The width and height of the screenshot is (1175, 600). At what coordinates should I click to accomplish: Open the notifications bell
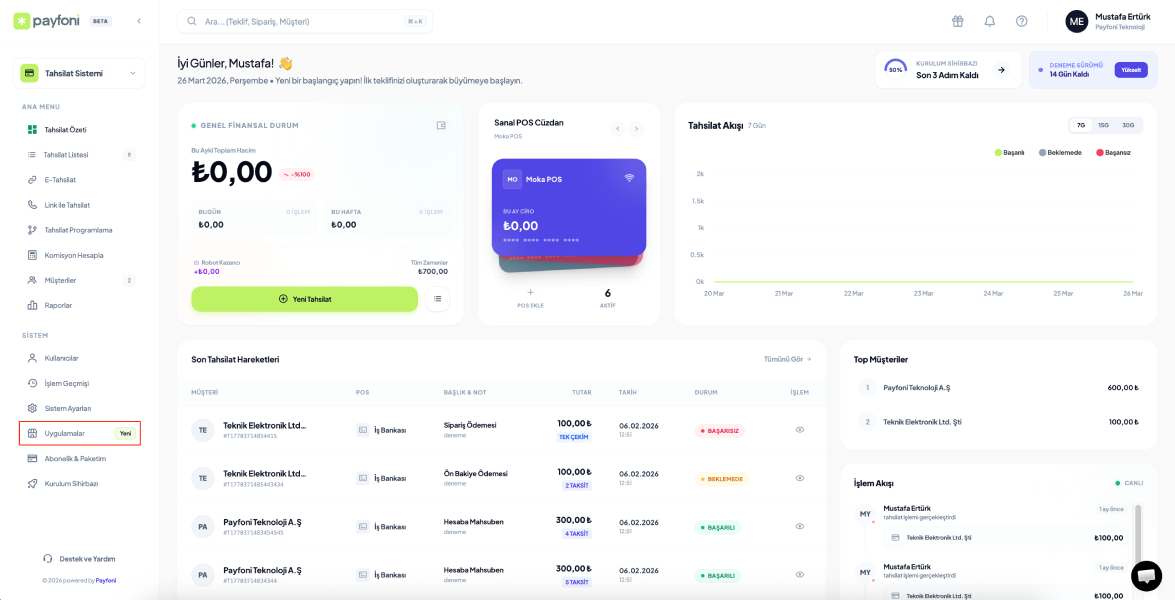[989, 21]
